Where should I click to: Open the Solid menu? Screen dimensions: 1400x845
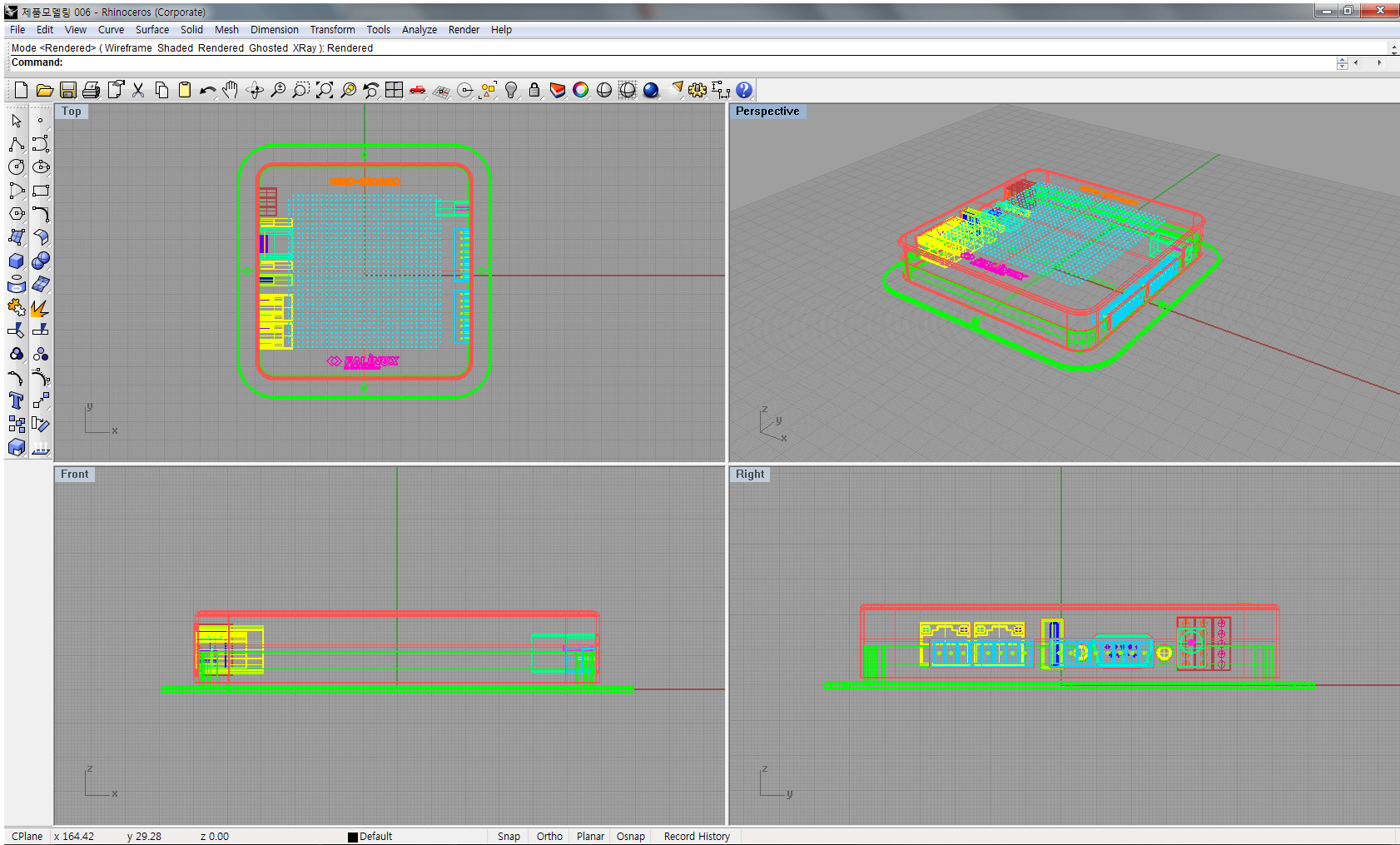coord(191,29)
